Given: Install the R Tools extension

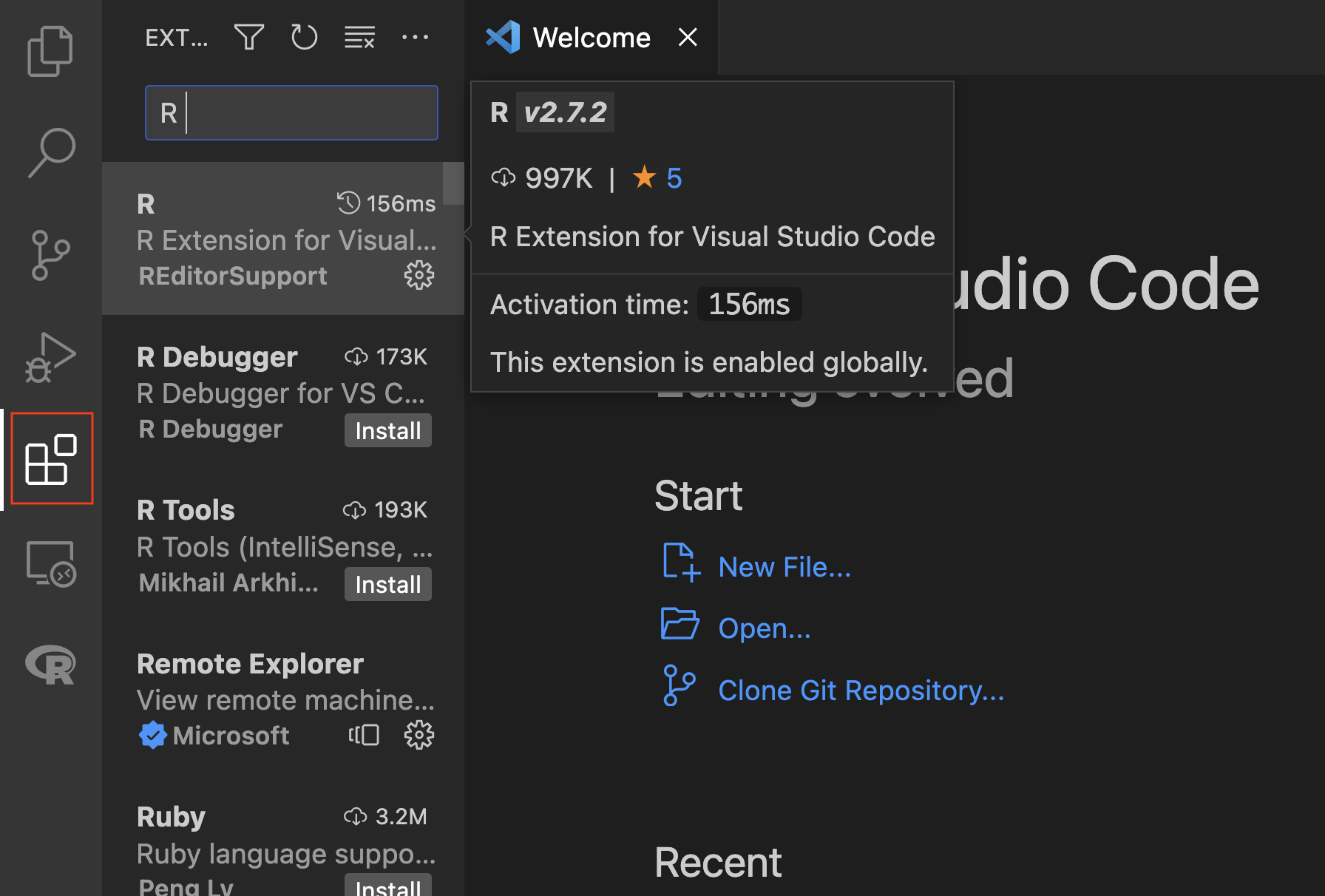Looking at the screenshot, I should coord(387,585).
